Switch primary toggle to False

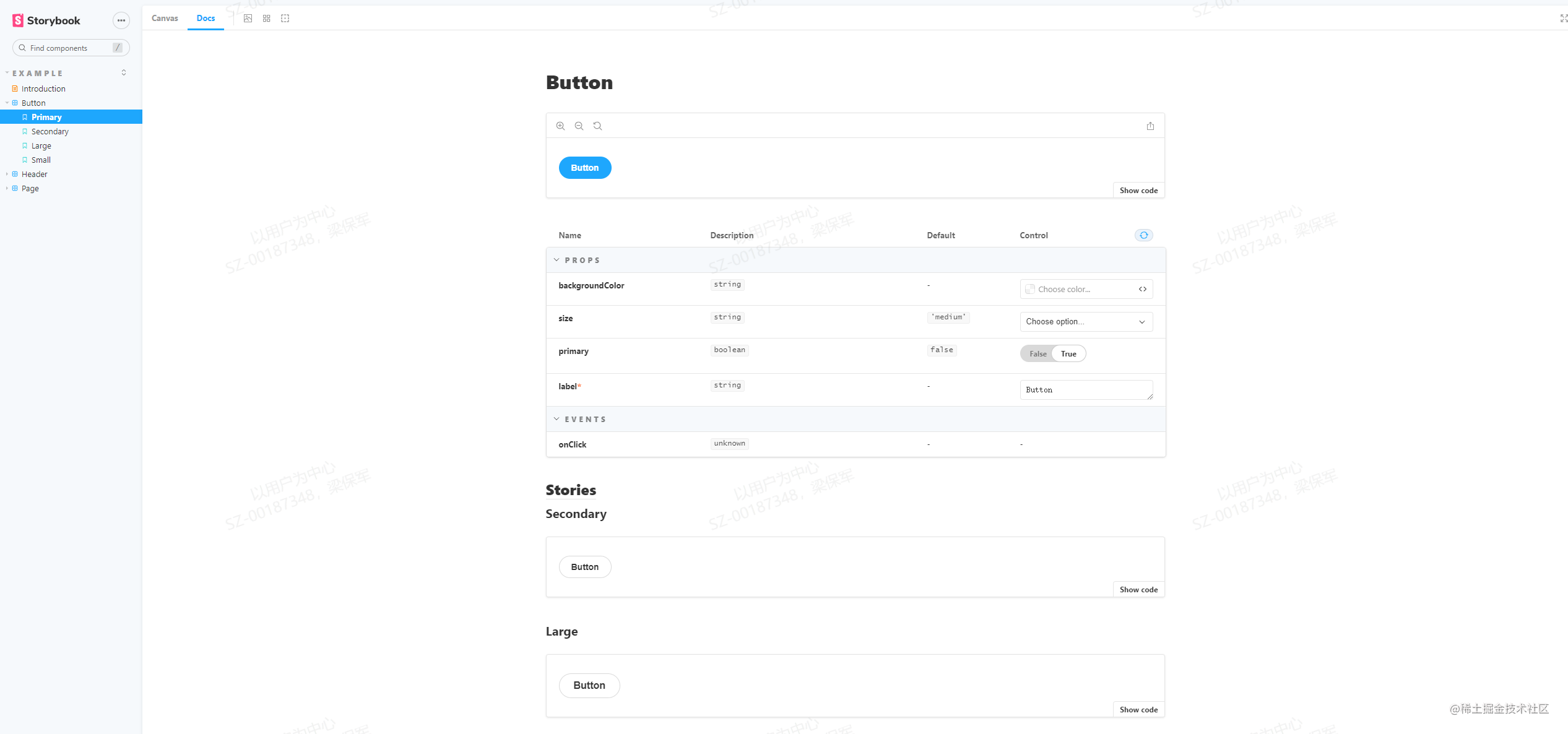1038,353
